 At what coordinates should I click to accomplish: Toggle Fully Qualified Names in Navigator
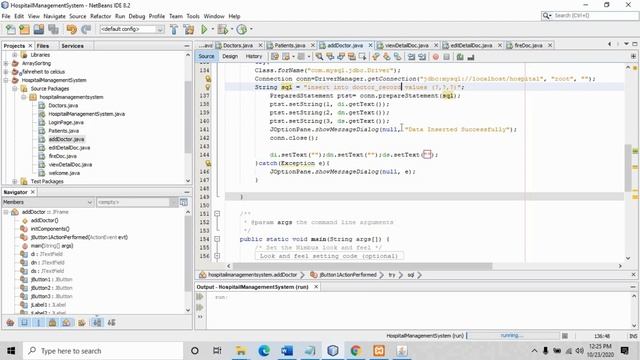point(82,323)
